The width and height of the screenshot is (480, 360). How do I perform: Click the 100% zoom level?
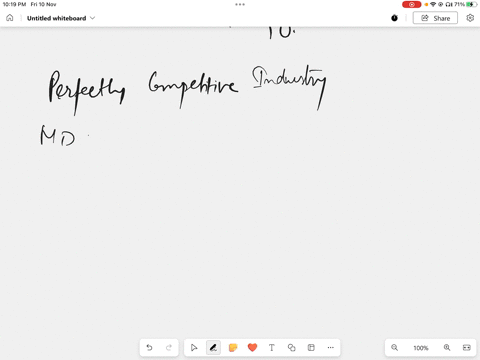421,348
